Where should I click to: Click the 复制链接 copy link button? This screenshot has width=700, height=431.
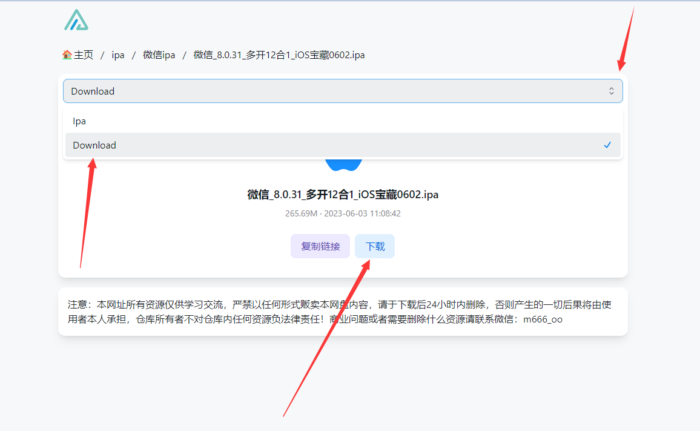click(320, 246)
